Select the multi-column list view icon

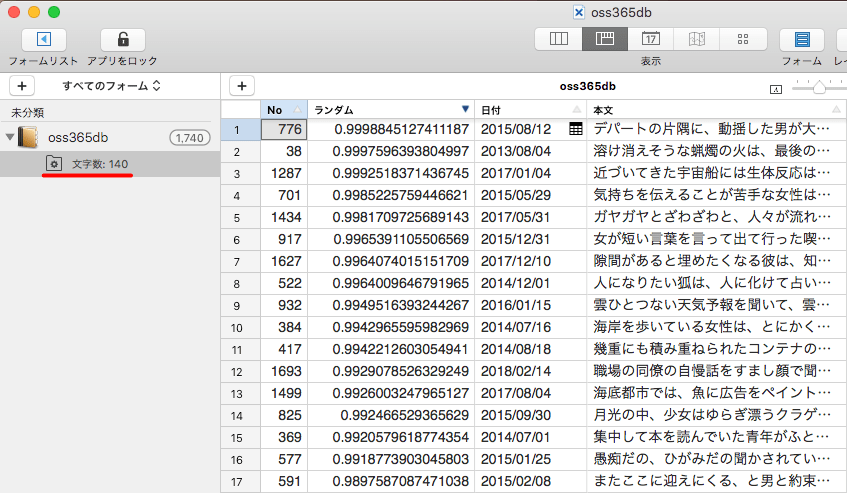[604, 39]
